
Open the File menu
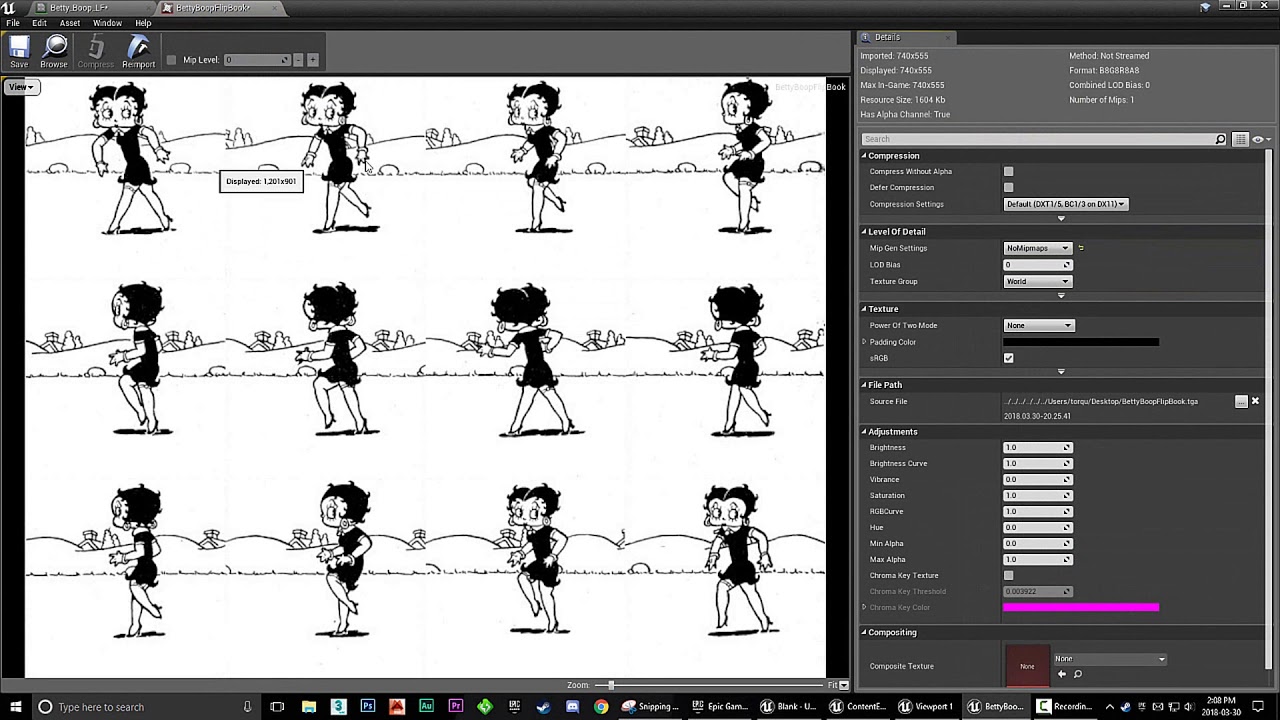pyautogui.click(x=13, y=23)
